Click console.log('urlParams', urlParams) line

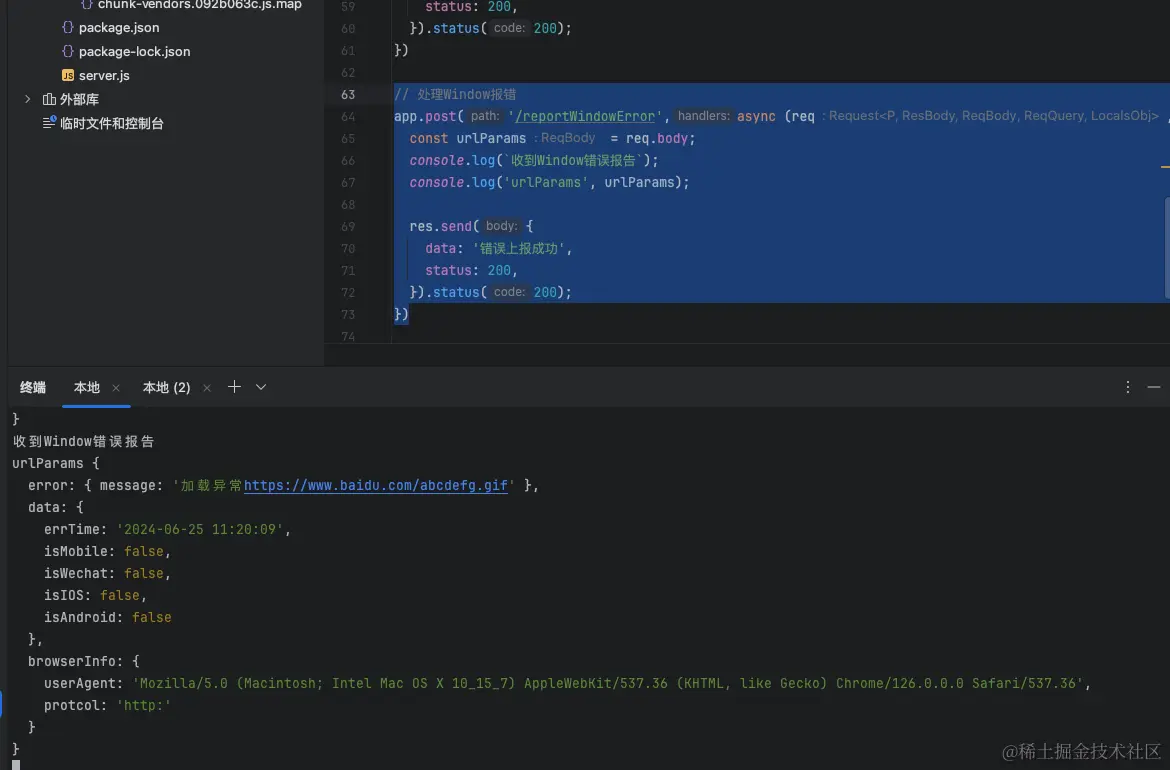pyautogui.click(x=549, y=183)
